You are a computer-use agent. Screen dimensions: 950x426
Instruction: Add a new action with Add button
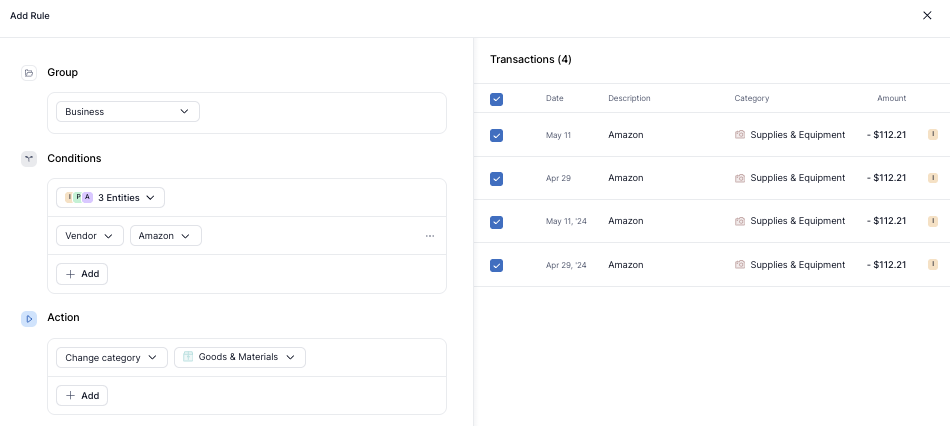click(x=82, y=396)
